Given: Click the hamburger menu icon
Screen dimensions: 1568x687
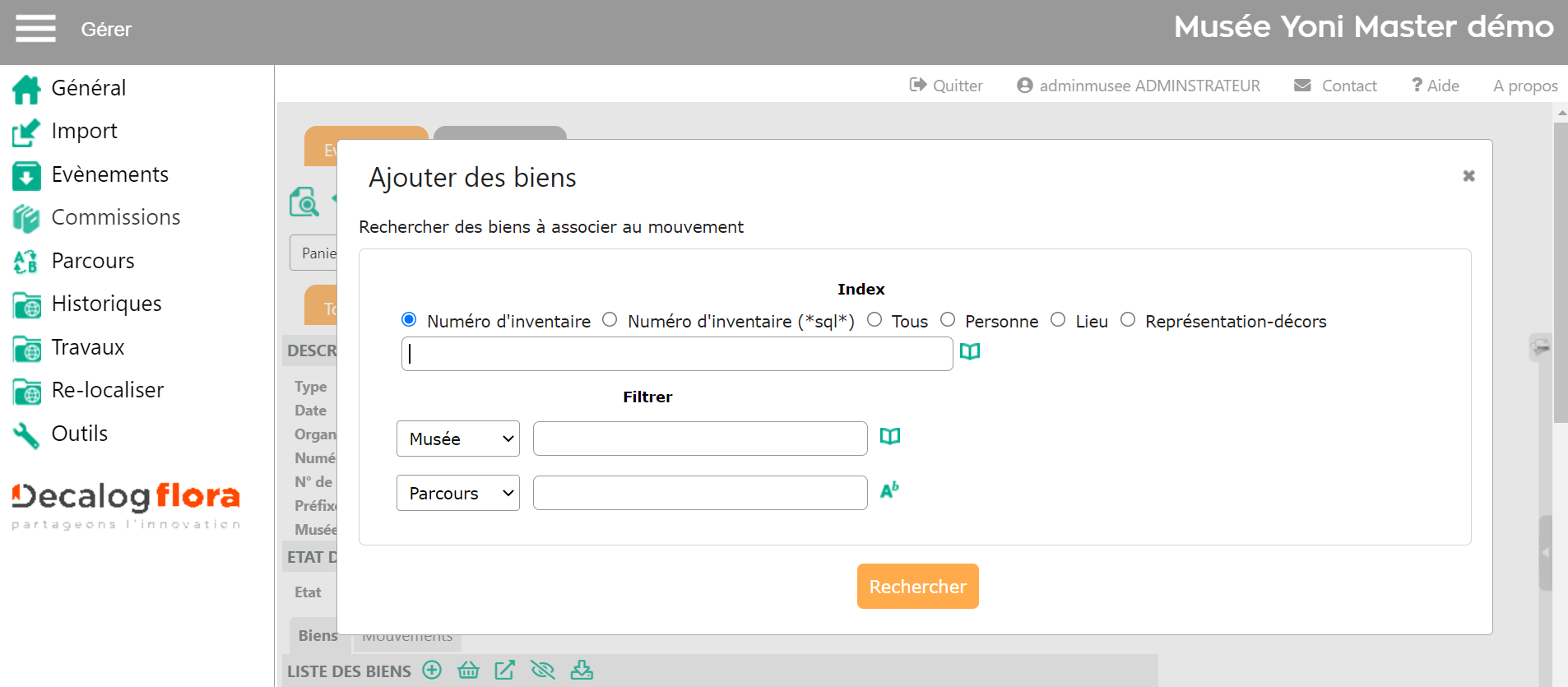Looking at the screenshot, I should point(35,29).
